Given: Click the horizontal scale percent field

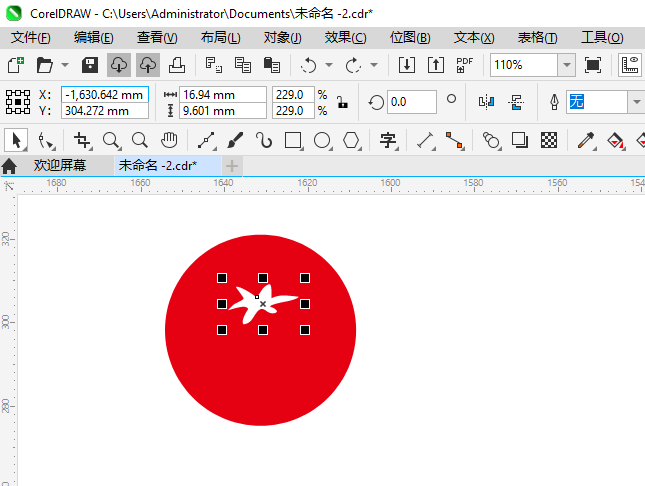Looking at the screenshot, I should point(293,95).
